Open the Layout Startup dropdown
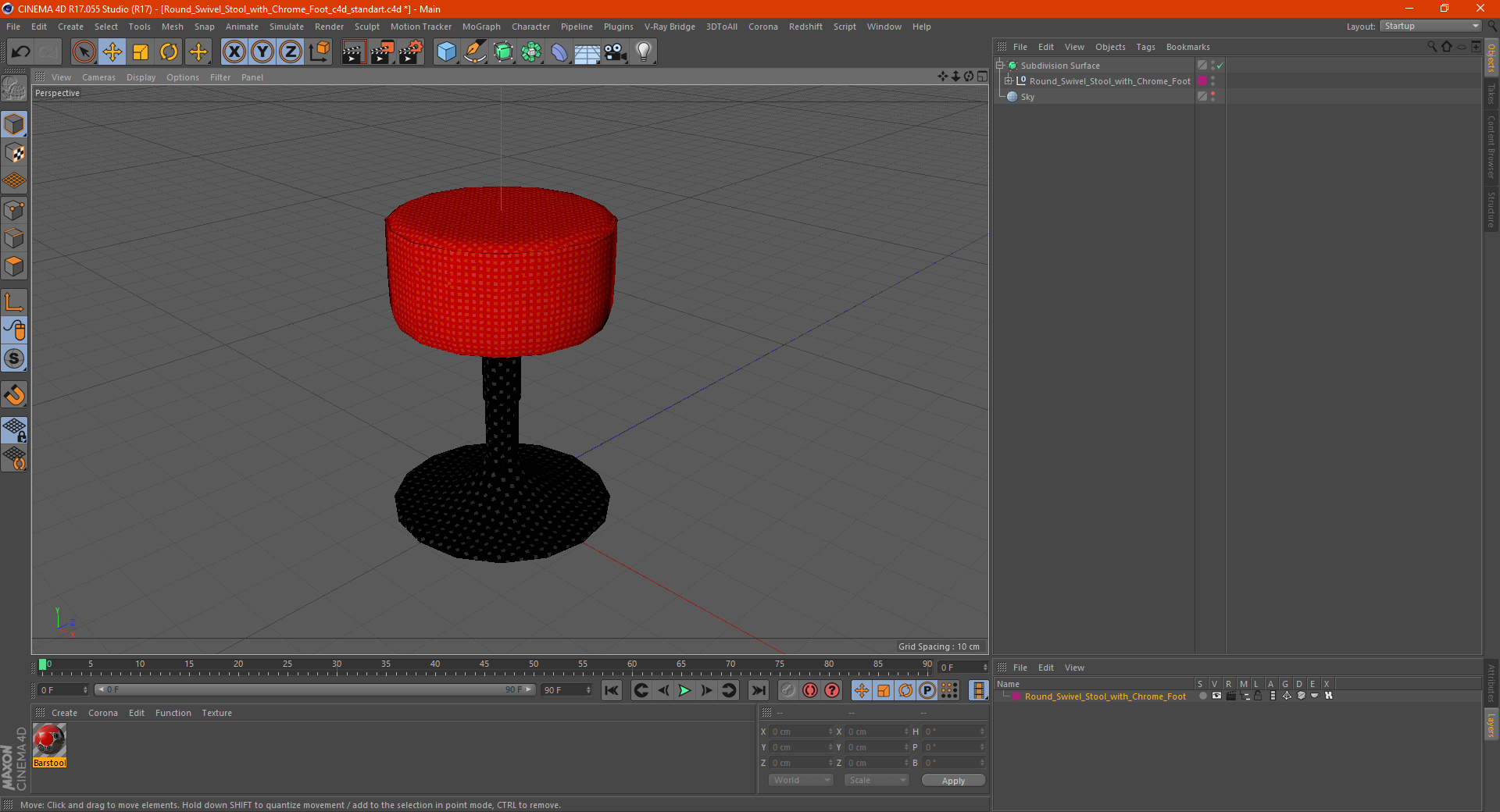This screenshot has height=812, width=1500. [x=1430, y=26]
